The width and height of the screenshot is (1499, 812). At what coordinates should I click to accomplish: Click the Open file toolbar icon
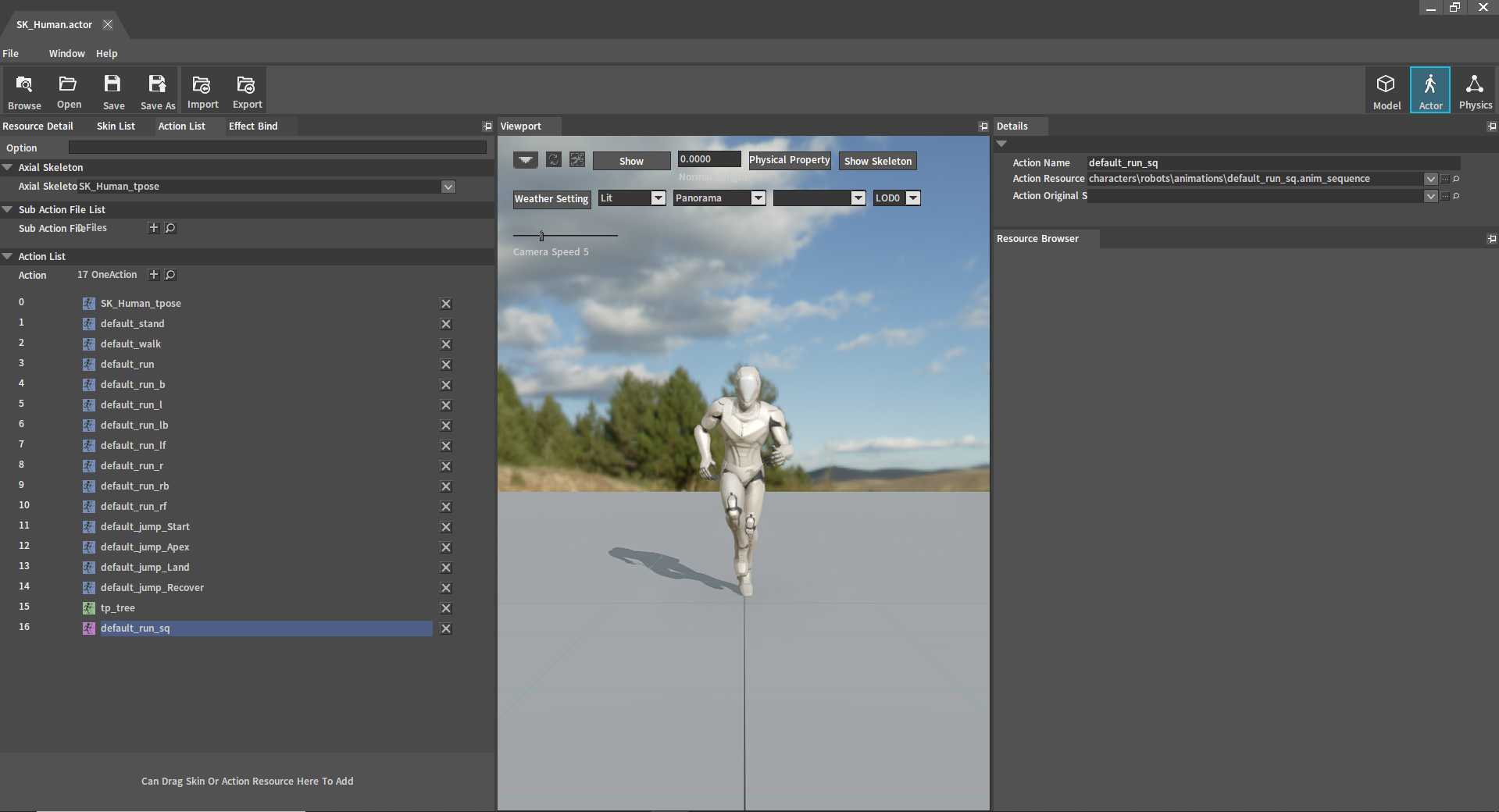[69, 91]
